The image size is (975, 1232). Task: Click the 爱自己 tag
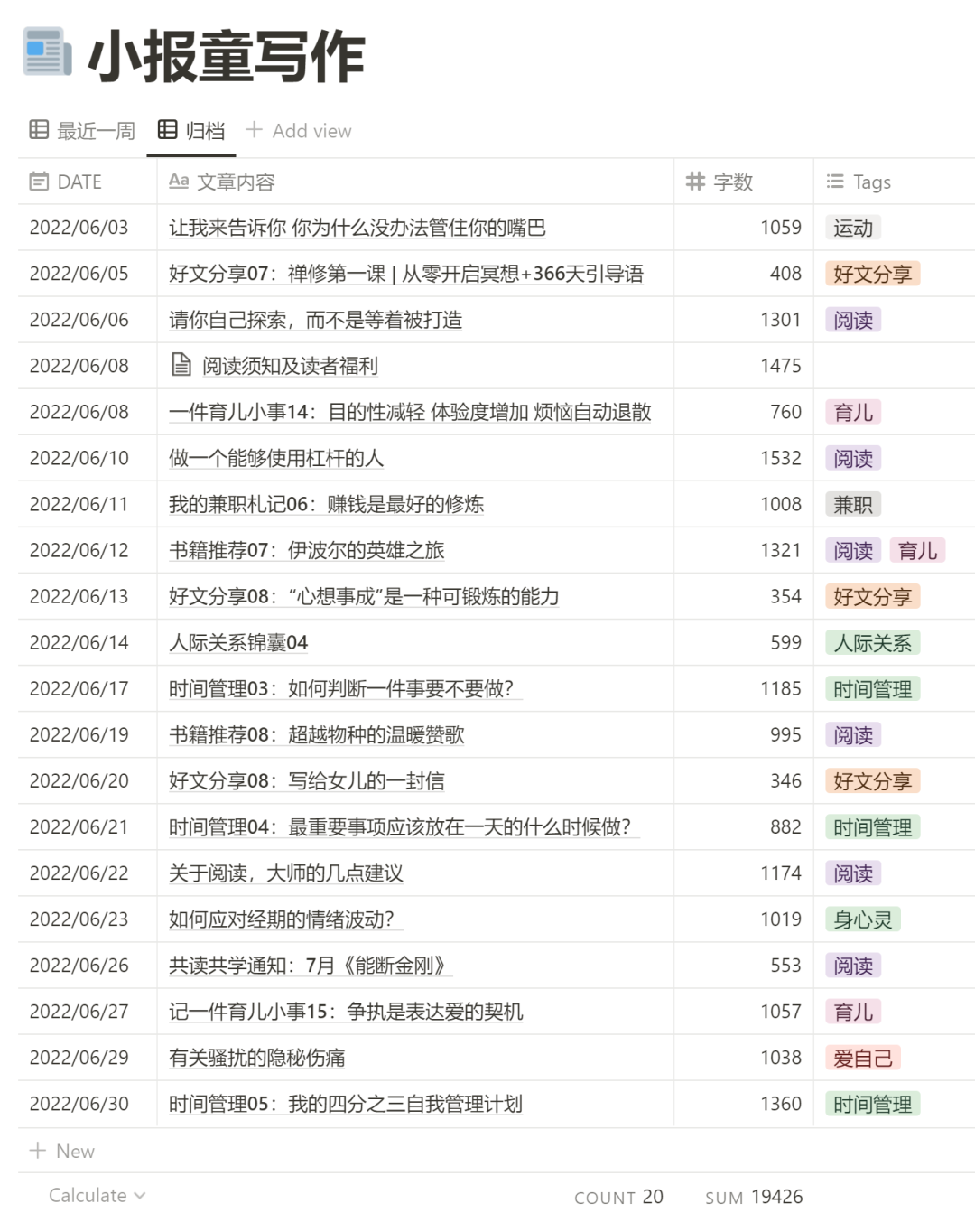point(863,1057)
